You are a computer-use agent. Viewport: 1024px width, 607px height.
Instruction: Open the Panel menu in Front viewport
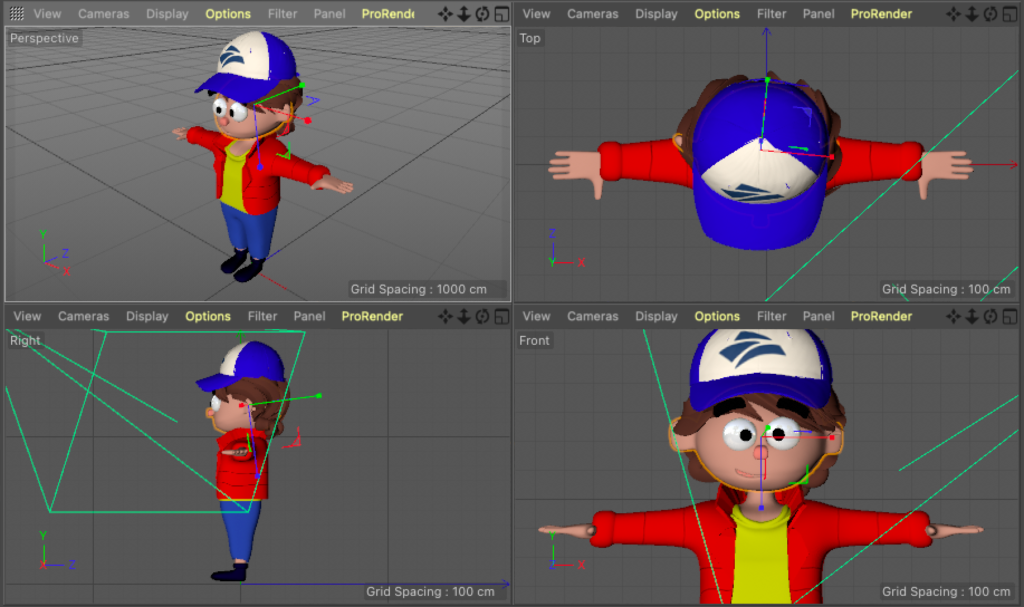(x=818, y=316)
